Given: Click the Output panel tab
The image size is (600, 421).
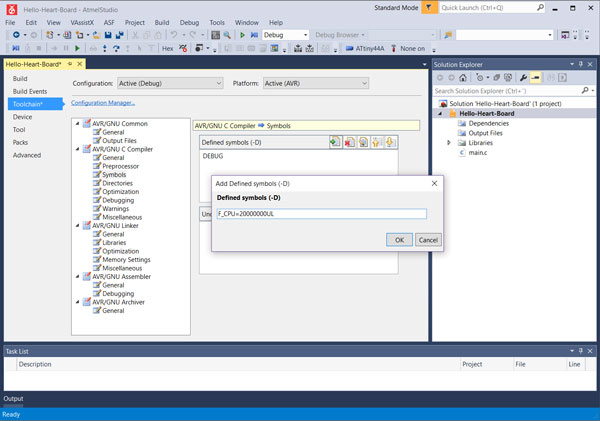Looking at the screenshot, I should pyautogui.click(x=13, y=398).
